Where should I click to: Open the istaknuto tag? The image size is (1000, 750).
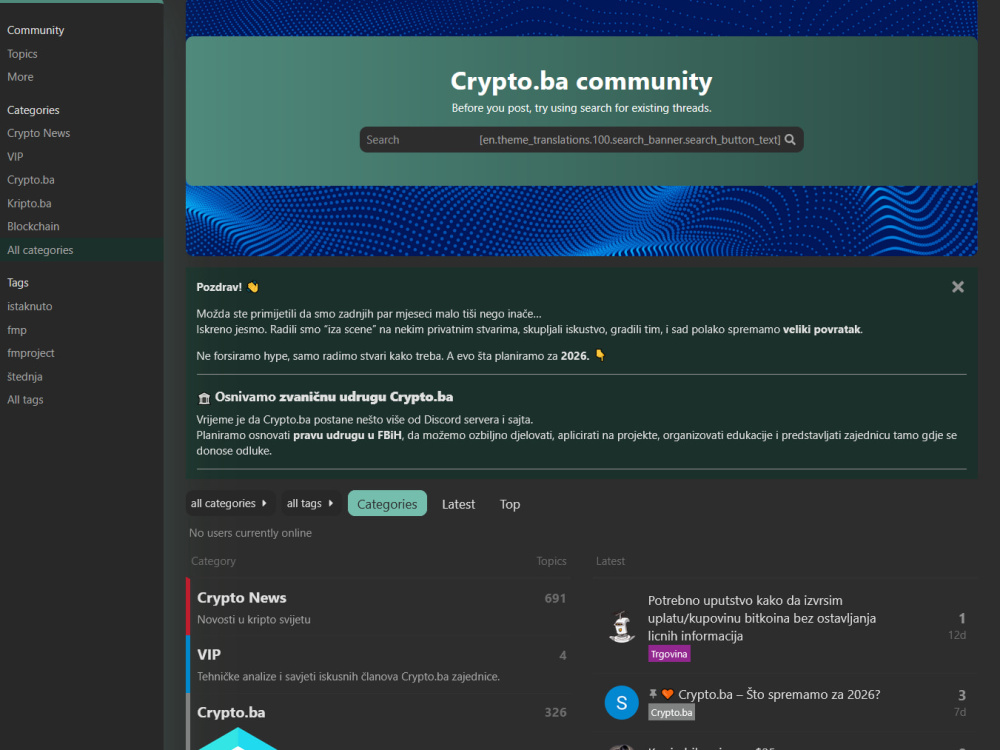pyautogui.click(x=30, y=306)
